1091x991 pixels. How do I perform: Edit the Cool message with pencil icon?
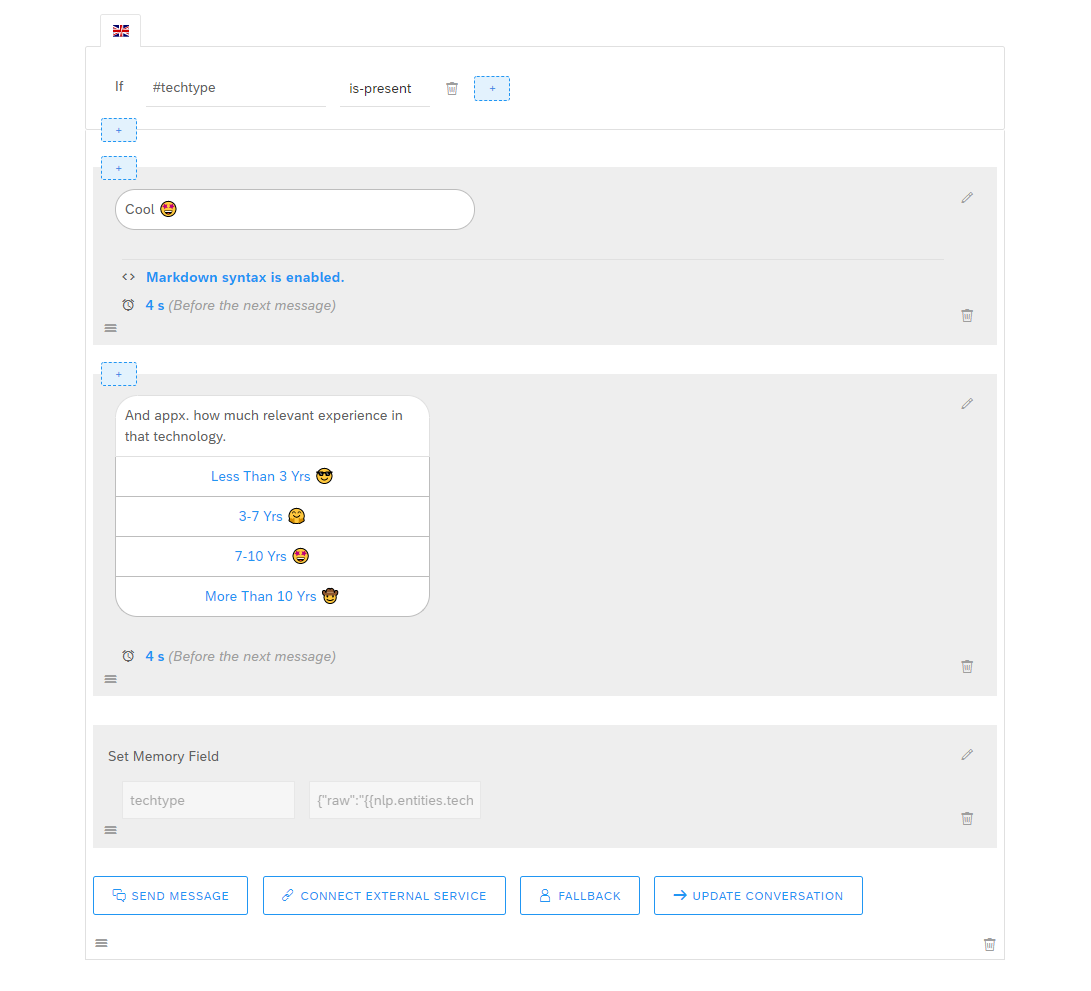967,198
